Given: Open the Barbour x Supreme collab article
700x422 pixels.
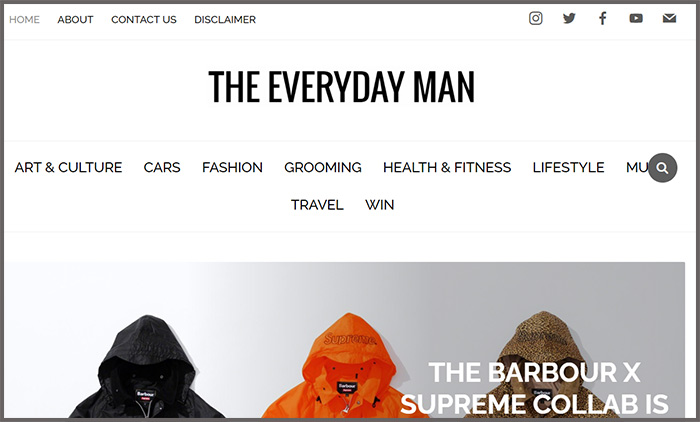Looking at the screenshot, I should (534, 388).
